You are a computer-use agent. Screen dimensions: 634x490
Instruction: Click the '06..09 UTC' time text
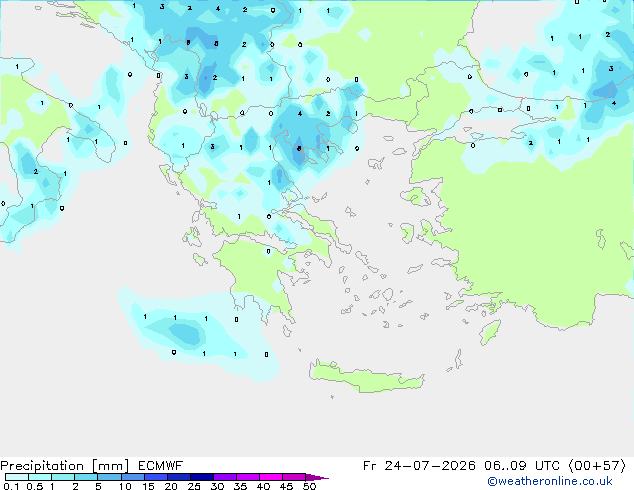[522, 466]
